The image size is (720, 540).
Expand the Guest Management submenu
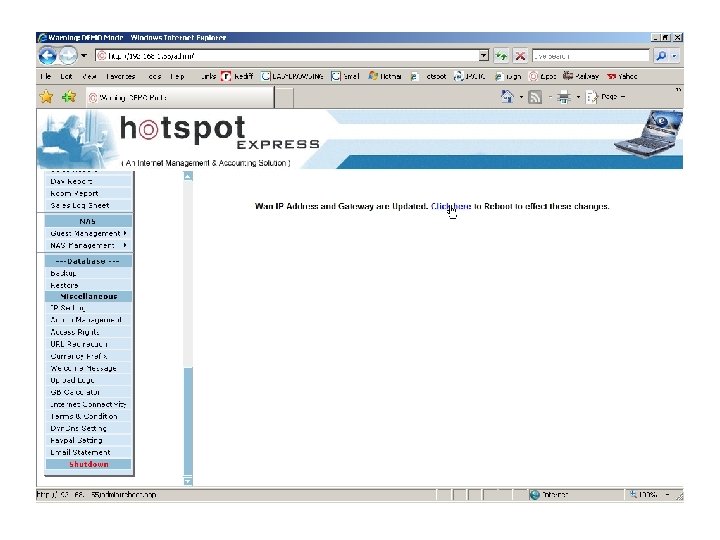89,233
